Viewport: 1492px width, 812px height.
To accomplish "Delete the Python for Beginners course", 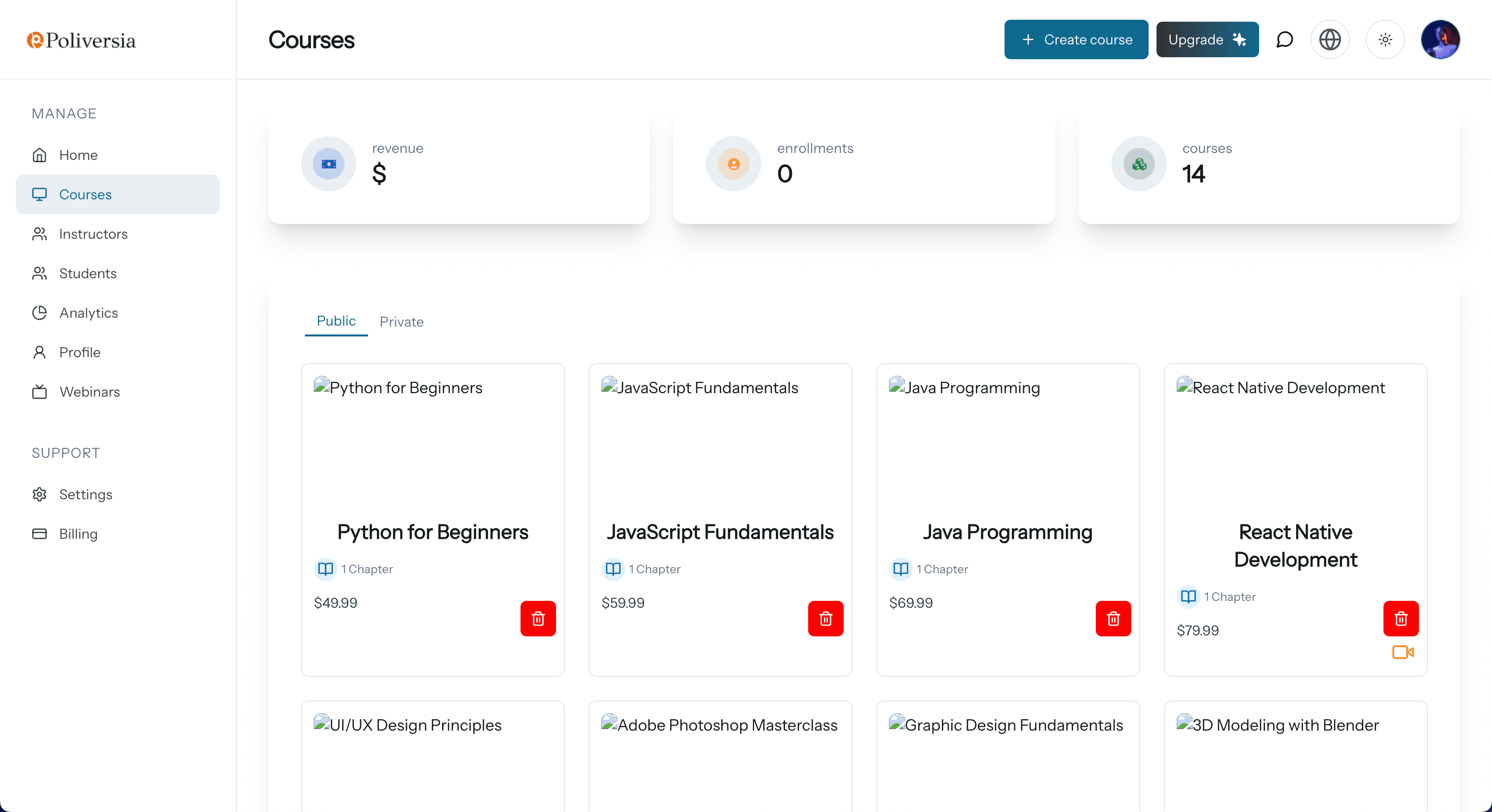I will 537,618.
